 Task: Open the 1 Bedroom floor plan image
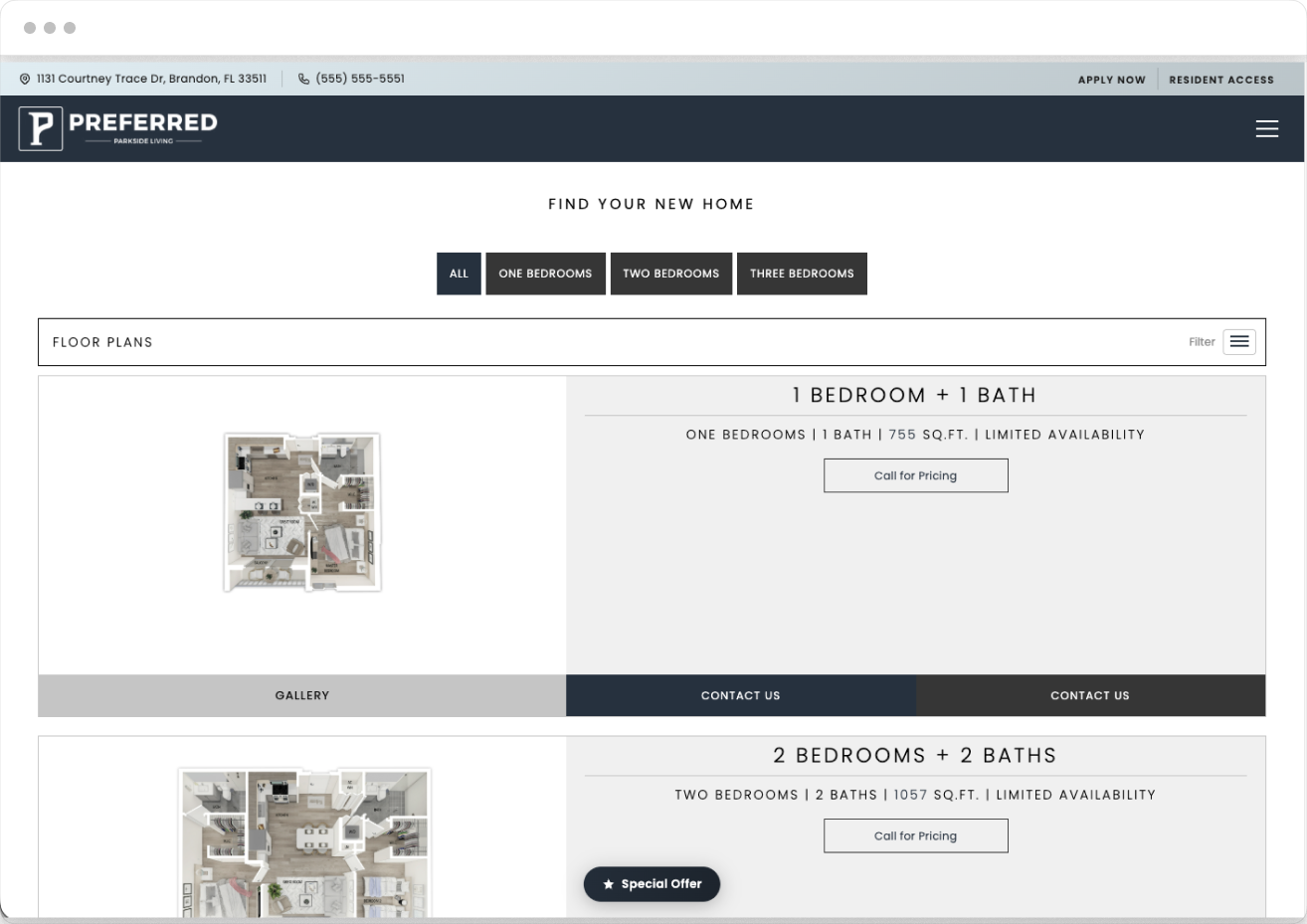pyautogui.click(x=302, y=512)
